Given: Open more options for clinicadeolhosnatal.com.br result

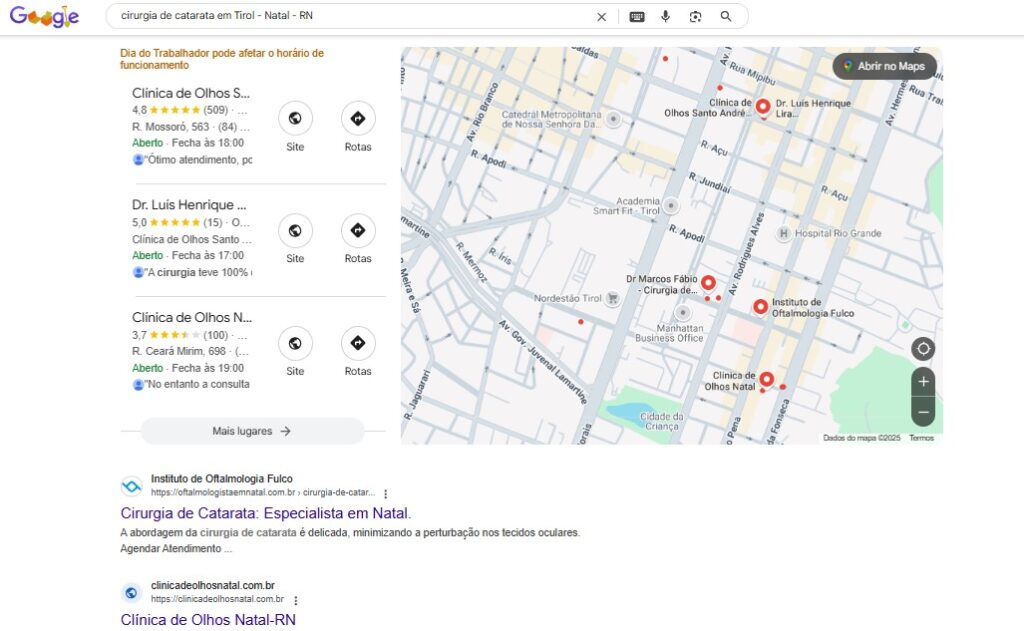Looking at the screenshot, I should 296,600.
